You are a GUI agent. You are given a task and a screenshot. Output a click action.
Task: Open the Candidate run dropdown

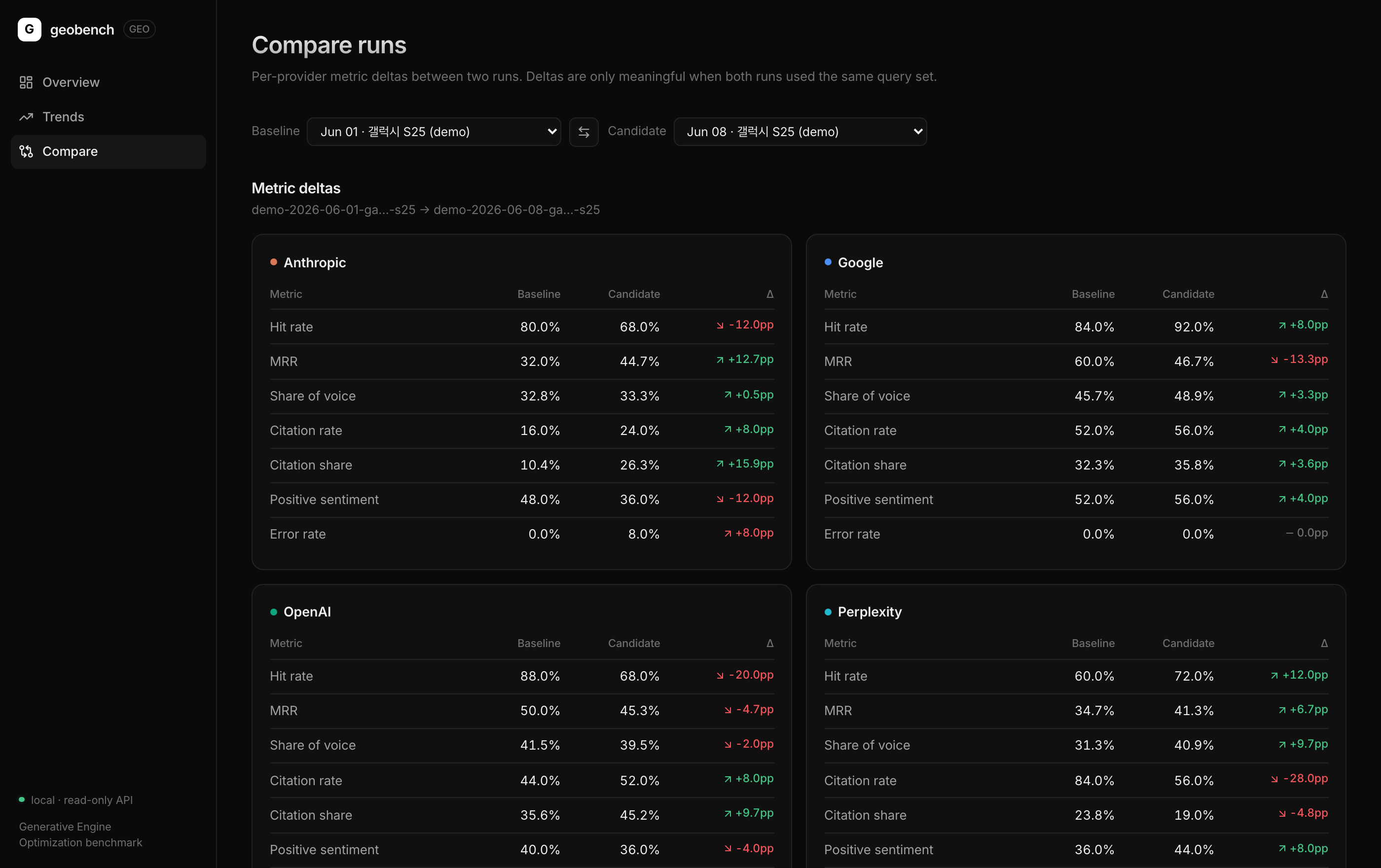pyautogui.click(x=800, y=132)
